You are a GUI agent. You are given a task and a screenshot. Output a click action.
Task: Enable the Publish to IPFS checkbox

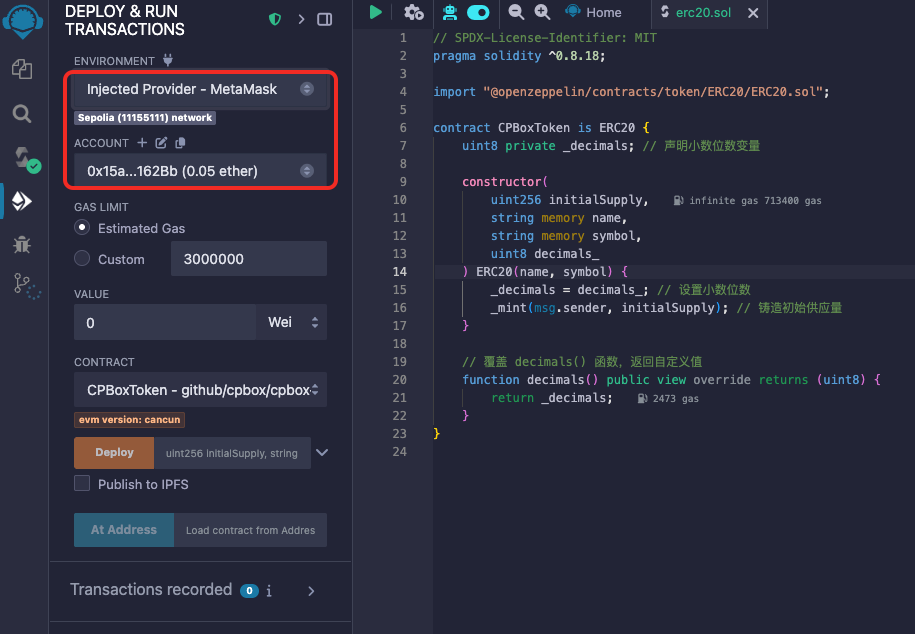click(x=82, y=483)
